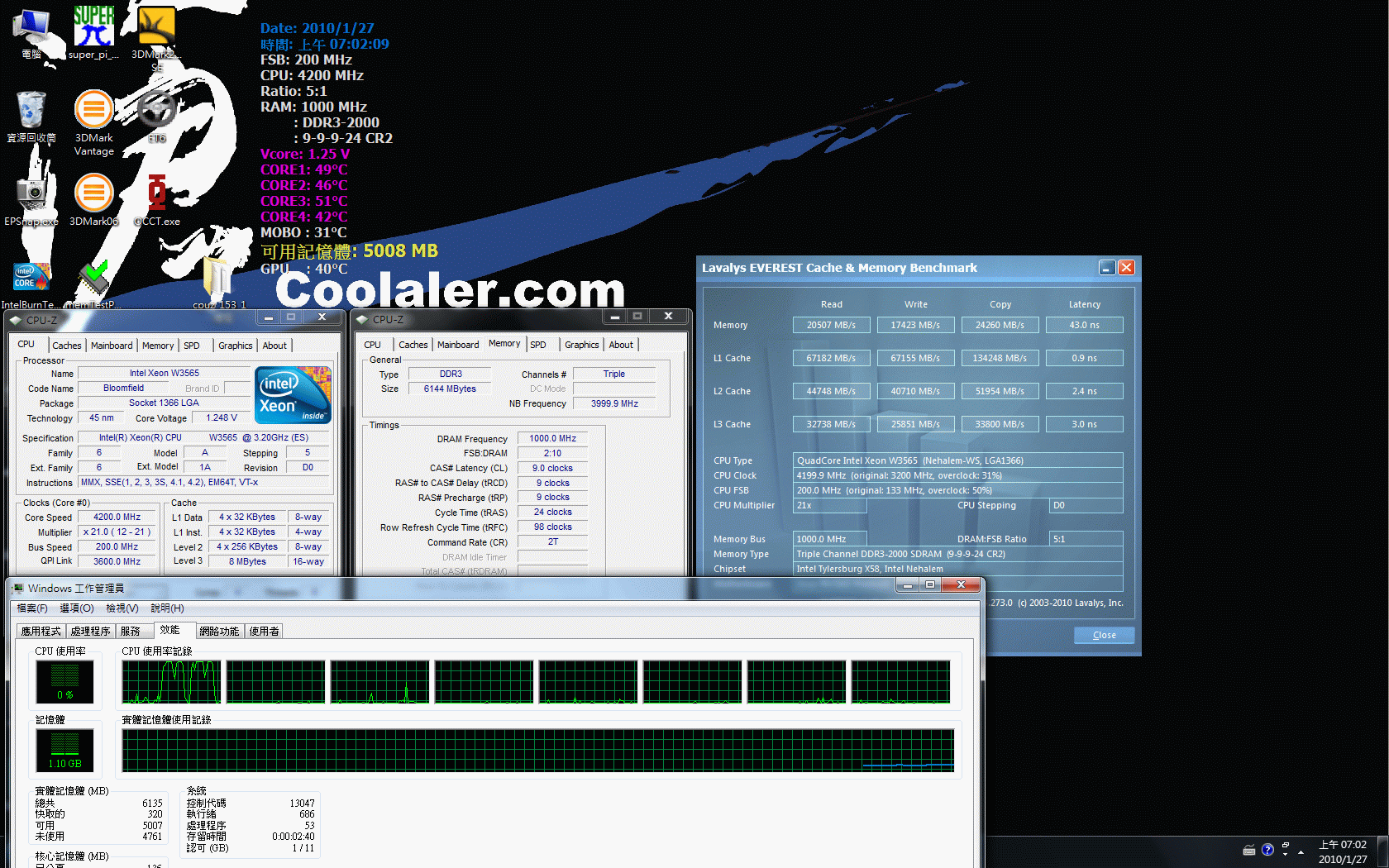The height and width of the screenshot is (868, 1389).
Task: Open the 說明(H) menu in Task Manager
Action: click(x=167, y=608)
